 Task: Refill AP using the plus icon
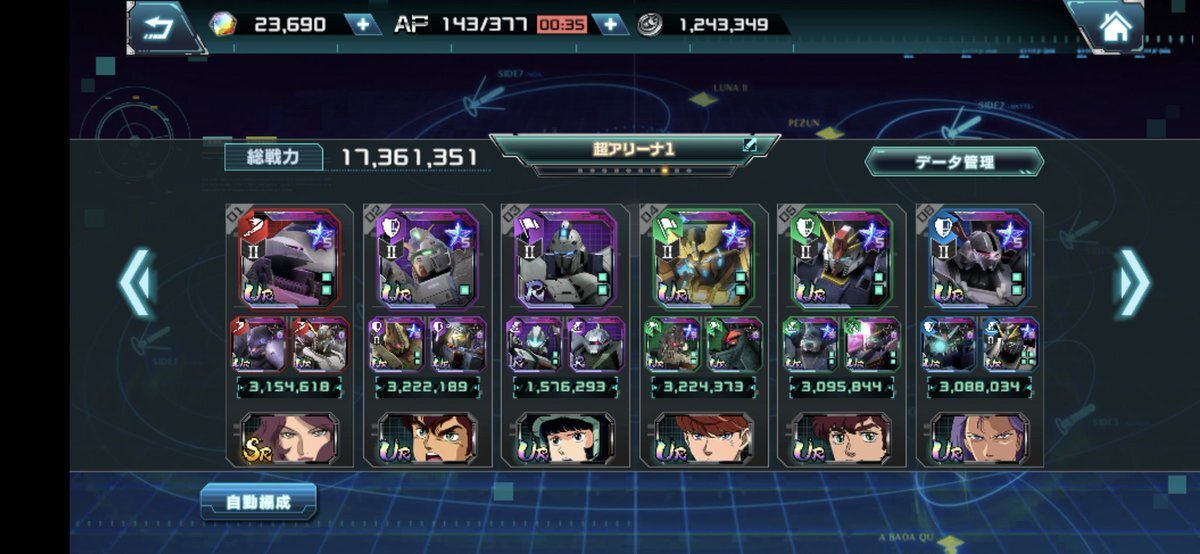(610, 24)
